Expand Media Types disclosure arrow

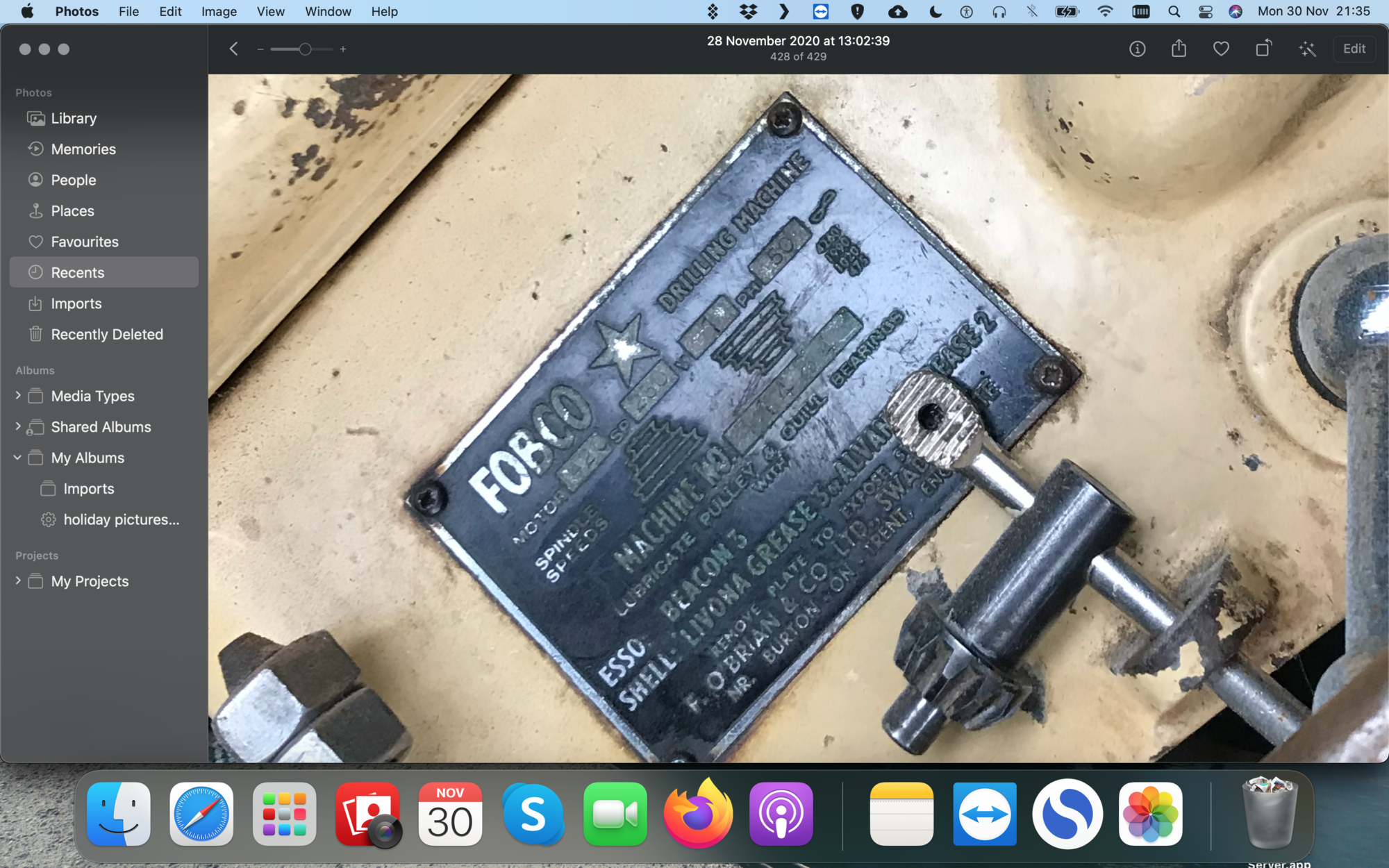18,396
